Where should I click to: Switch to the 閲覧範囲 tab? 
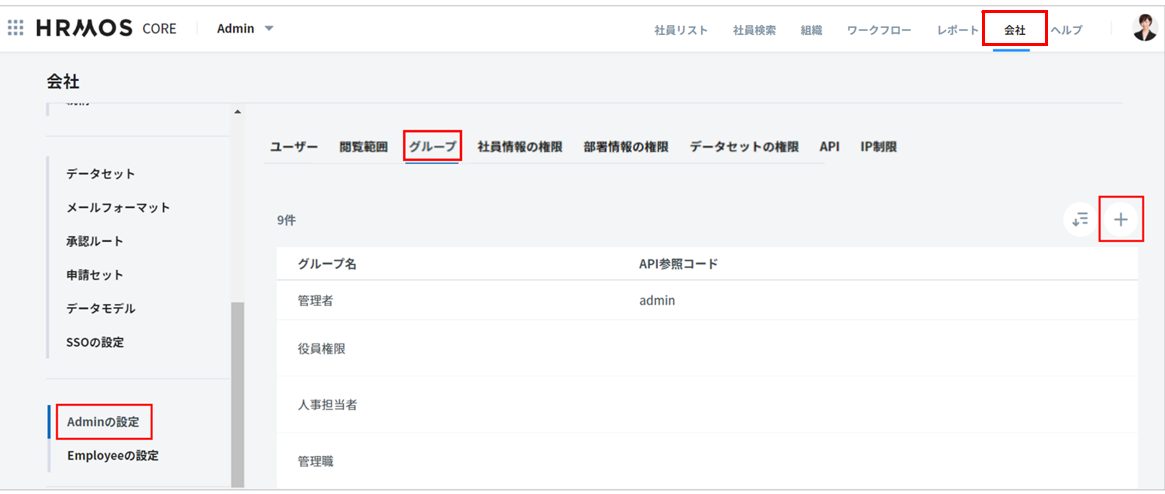point(363,147)
